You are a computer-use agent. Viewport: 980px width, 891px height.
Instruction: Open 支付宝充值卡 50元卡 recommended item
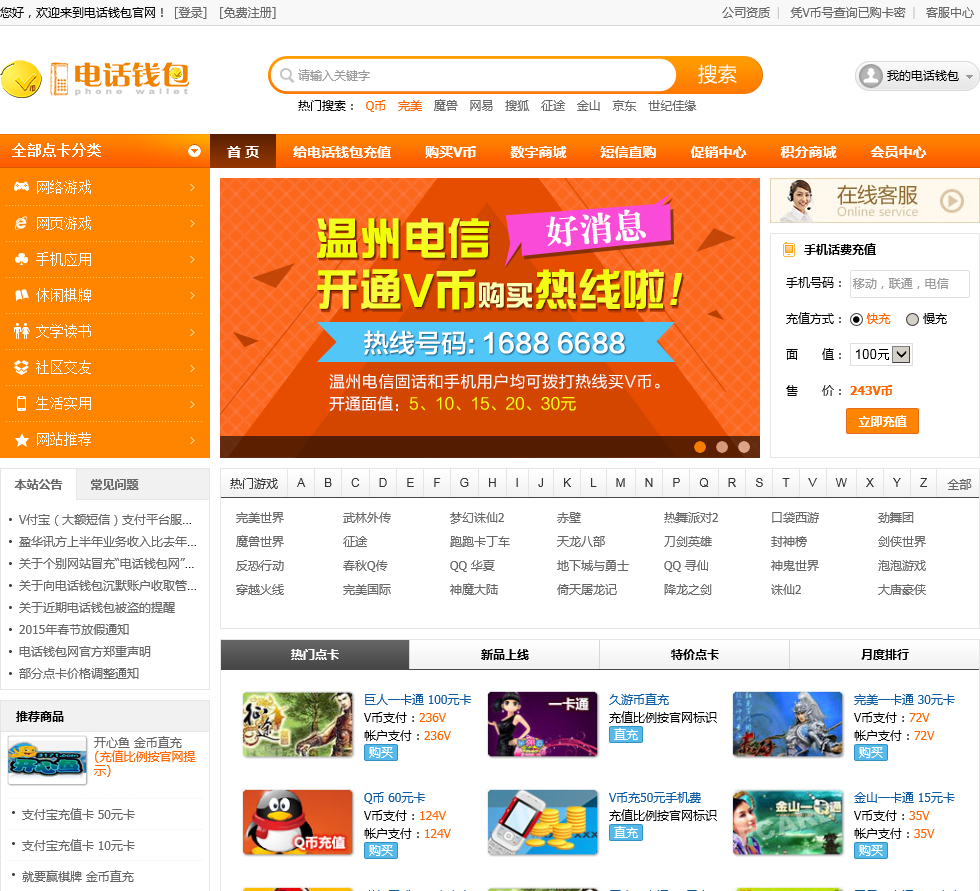[78, 814]
